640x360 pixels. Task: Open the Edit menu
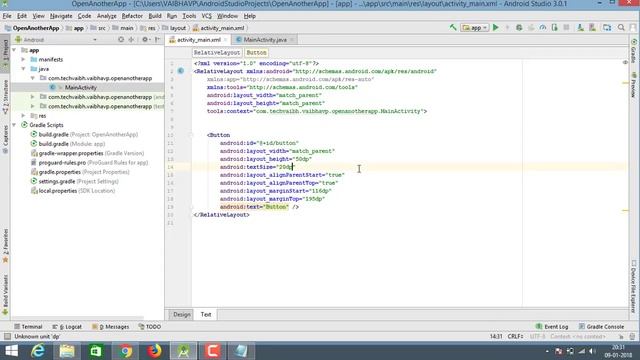[x=22, y=16]
